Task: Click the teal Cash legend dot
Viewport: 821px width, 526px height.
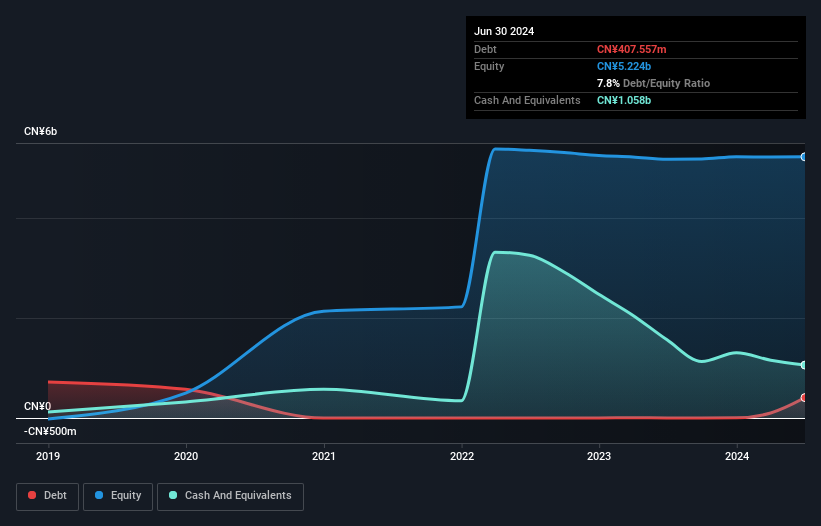Action: click(173, 495)
